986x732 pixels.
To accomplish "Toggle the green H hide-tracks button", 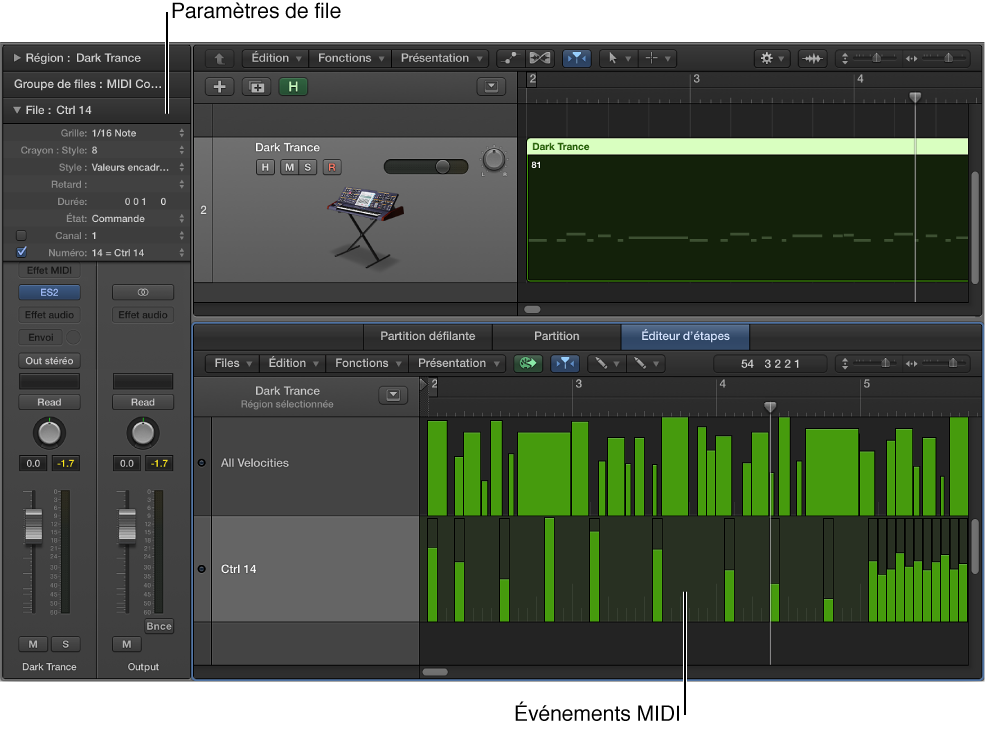I will (293, 87).
